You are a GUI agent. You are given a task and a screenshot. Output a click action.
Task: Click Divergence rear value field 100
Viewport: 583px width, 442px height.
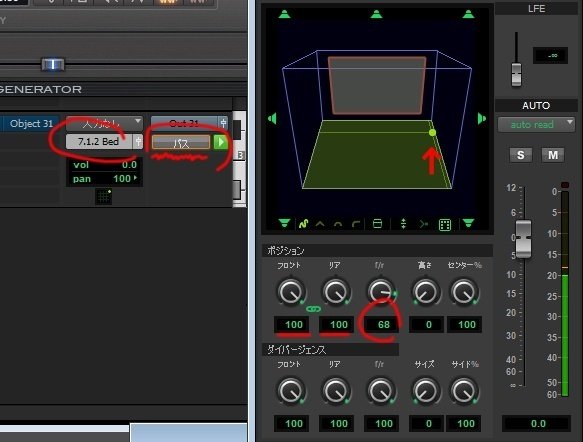336,423
